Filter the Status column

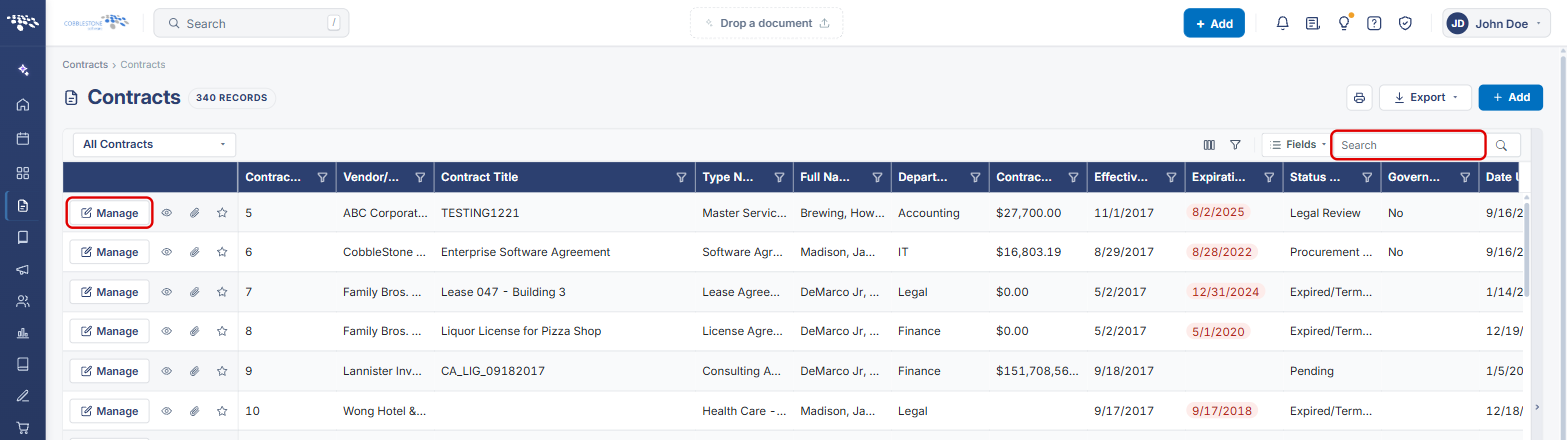click(x=1367, y=177)
